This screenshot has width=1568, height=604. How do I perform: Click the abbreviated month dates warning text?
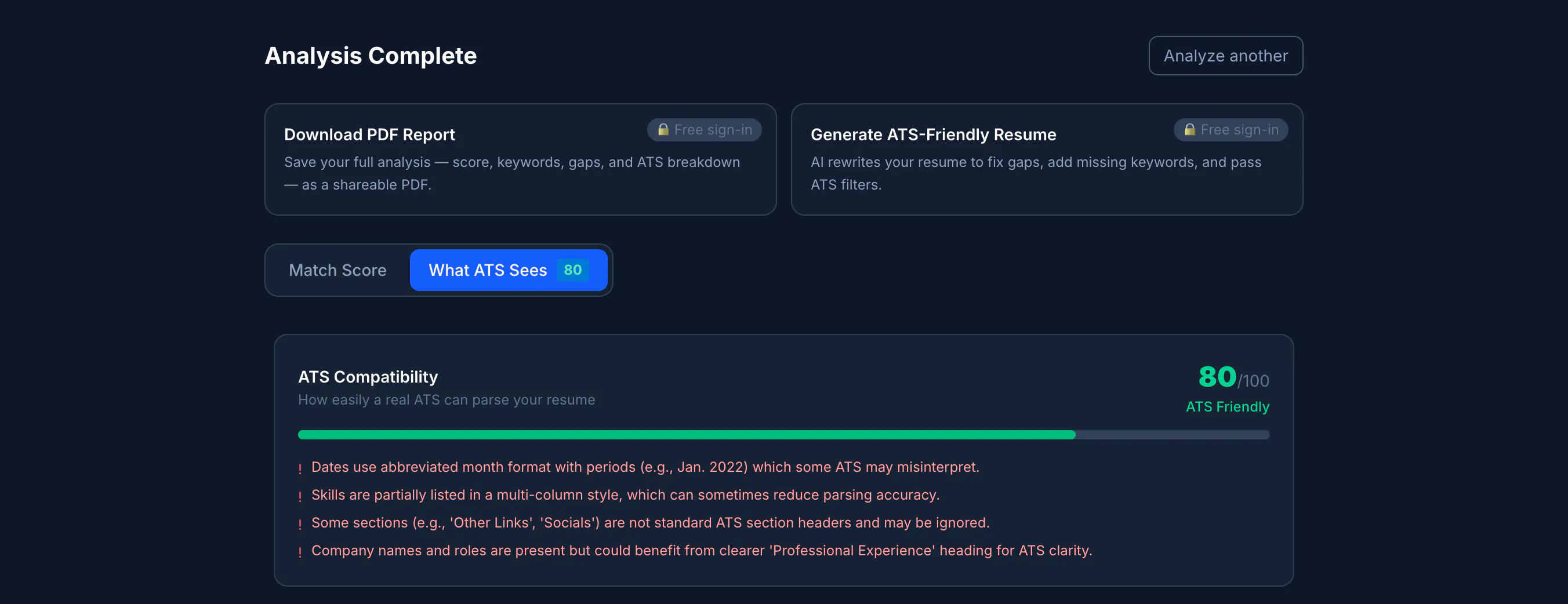point(645,467)
